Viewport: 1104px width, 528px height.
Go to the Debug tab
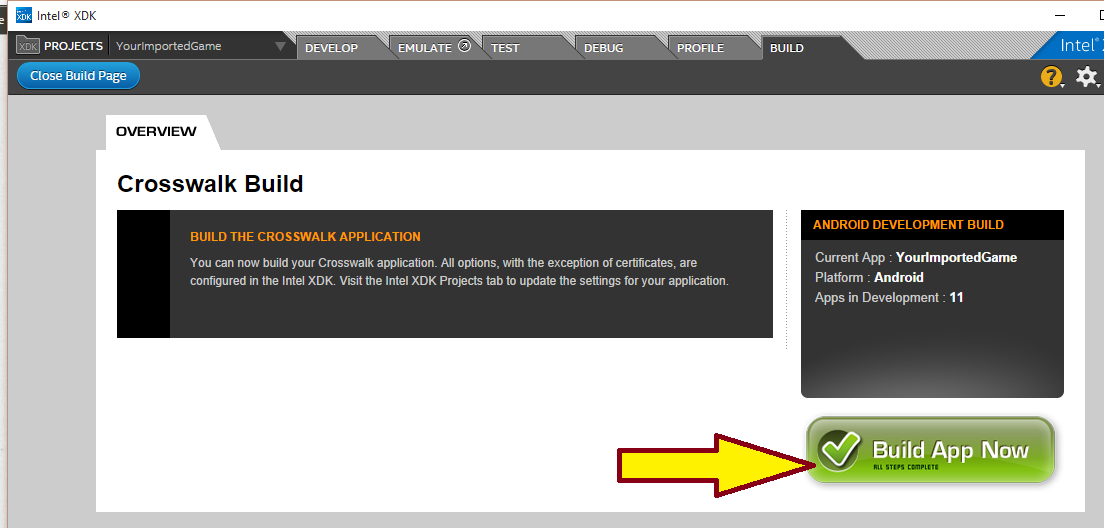pos(603,48)
